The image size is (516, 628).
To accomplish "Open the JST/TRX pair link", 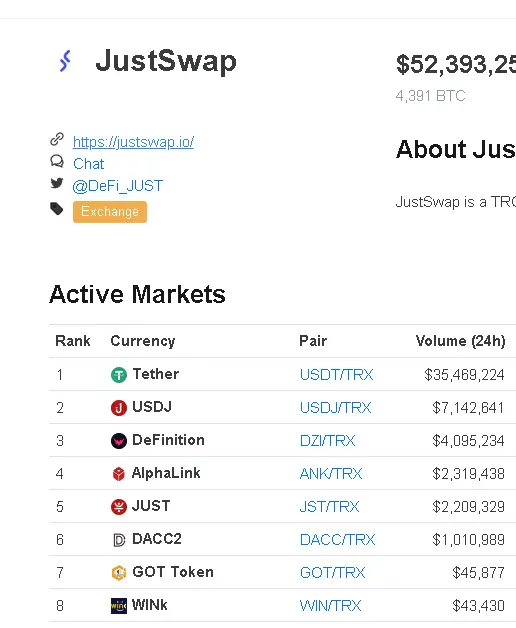I will click(329, 507).
